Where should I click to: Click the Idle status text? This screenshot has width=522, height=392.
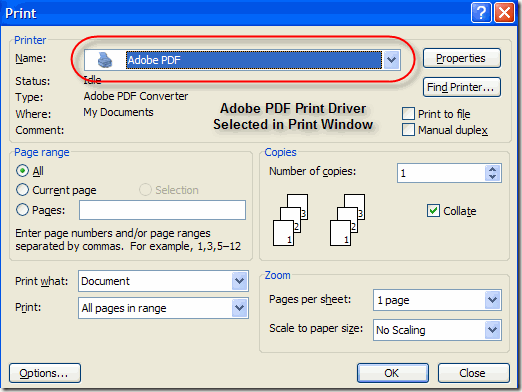(92, 80)
